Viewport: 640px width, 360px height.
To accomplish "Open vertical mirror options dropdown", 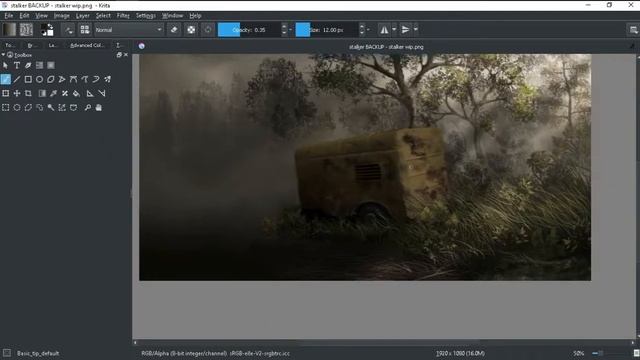I will pyautogui.click(x=416, y=30).
